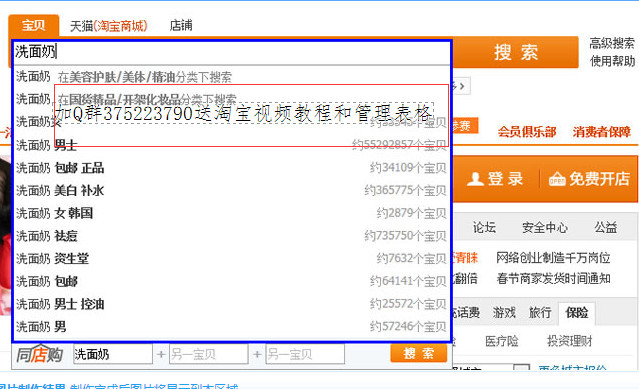Click the arrow chevron beside the search dropdown
Screen dimensions: 639x389
point(462,86)
